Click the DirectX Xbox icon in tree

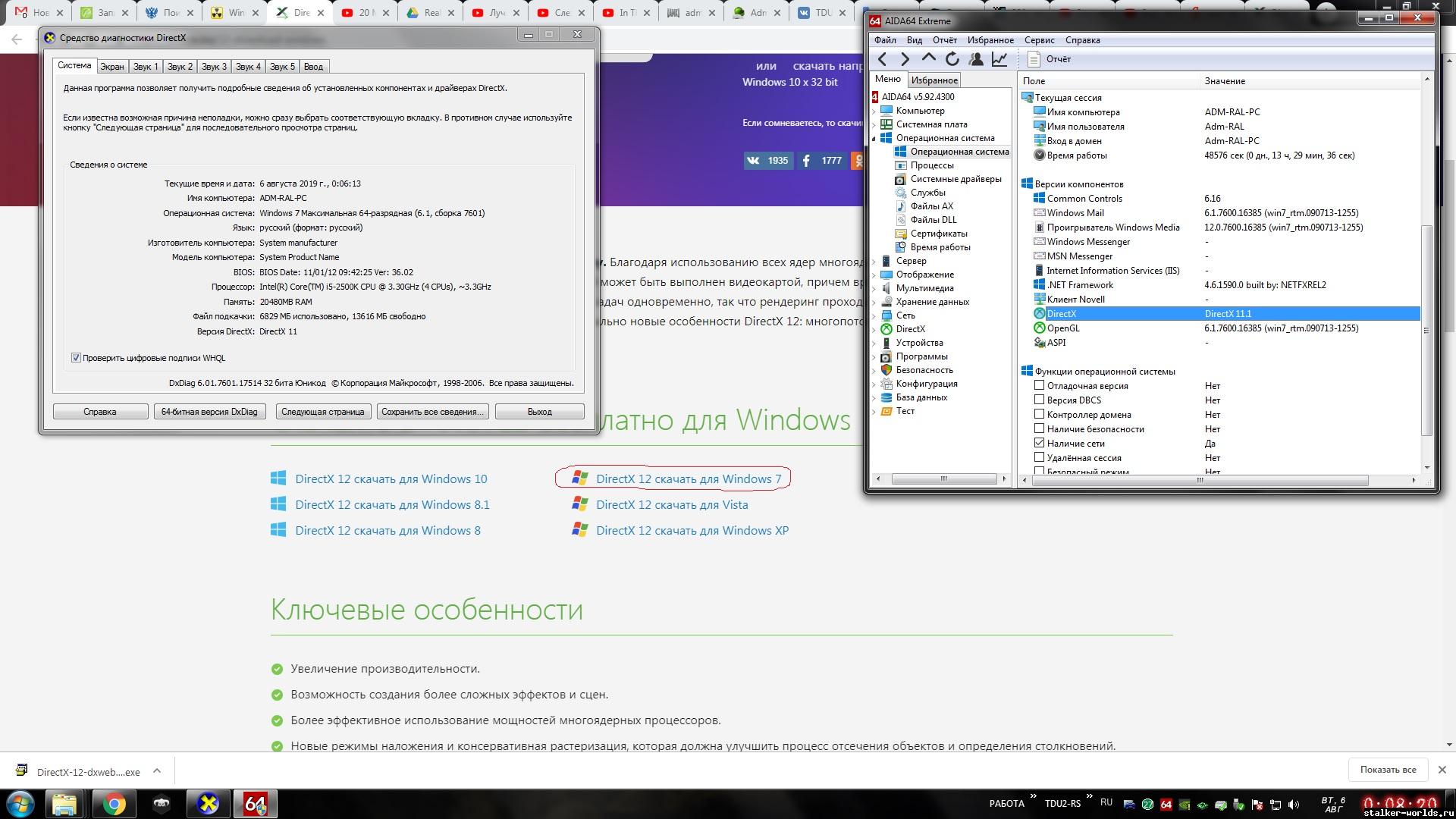click(x=886, y=329)
